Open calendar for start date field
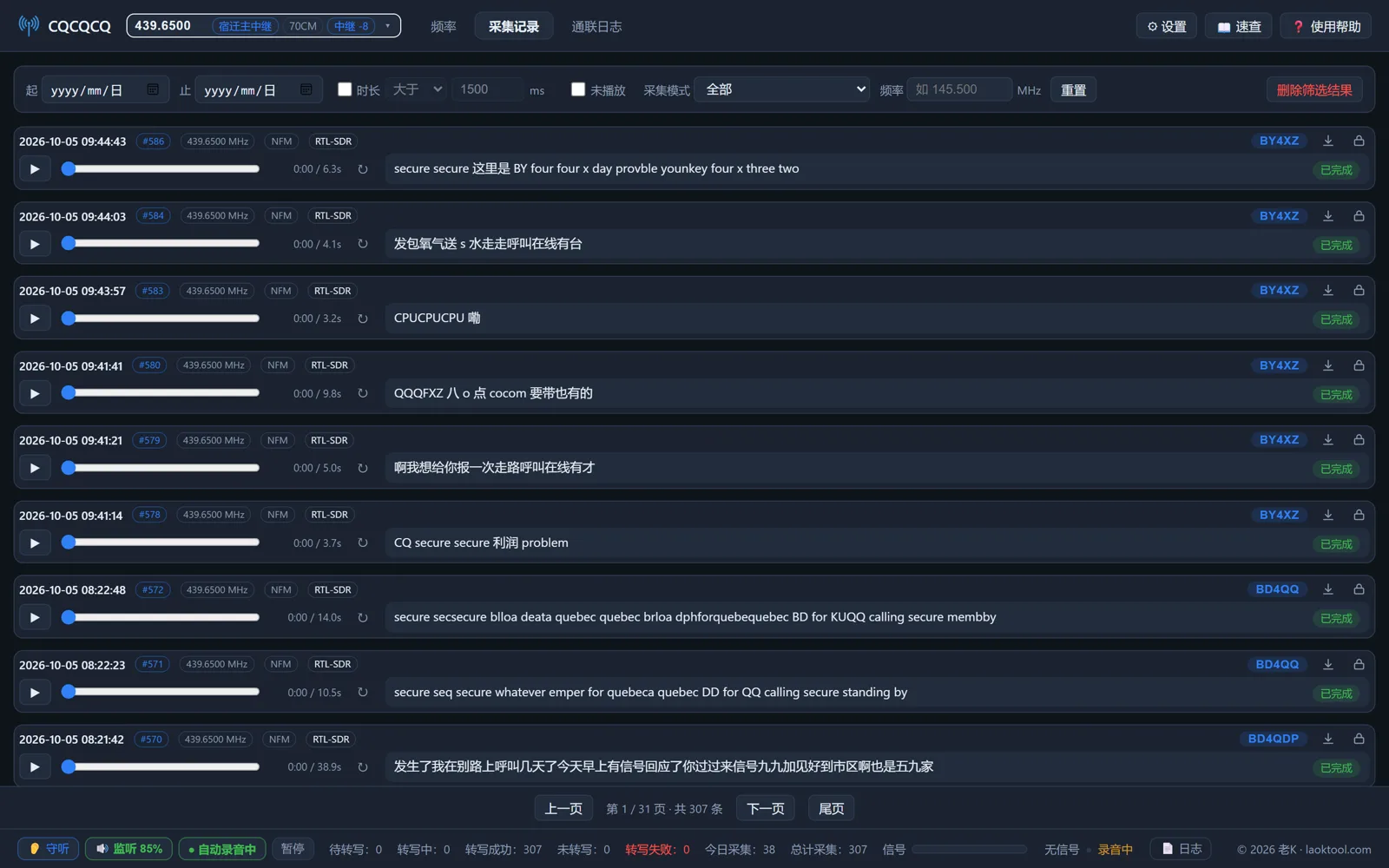 [x=153, y=89]
